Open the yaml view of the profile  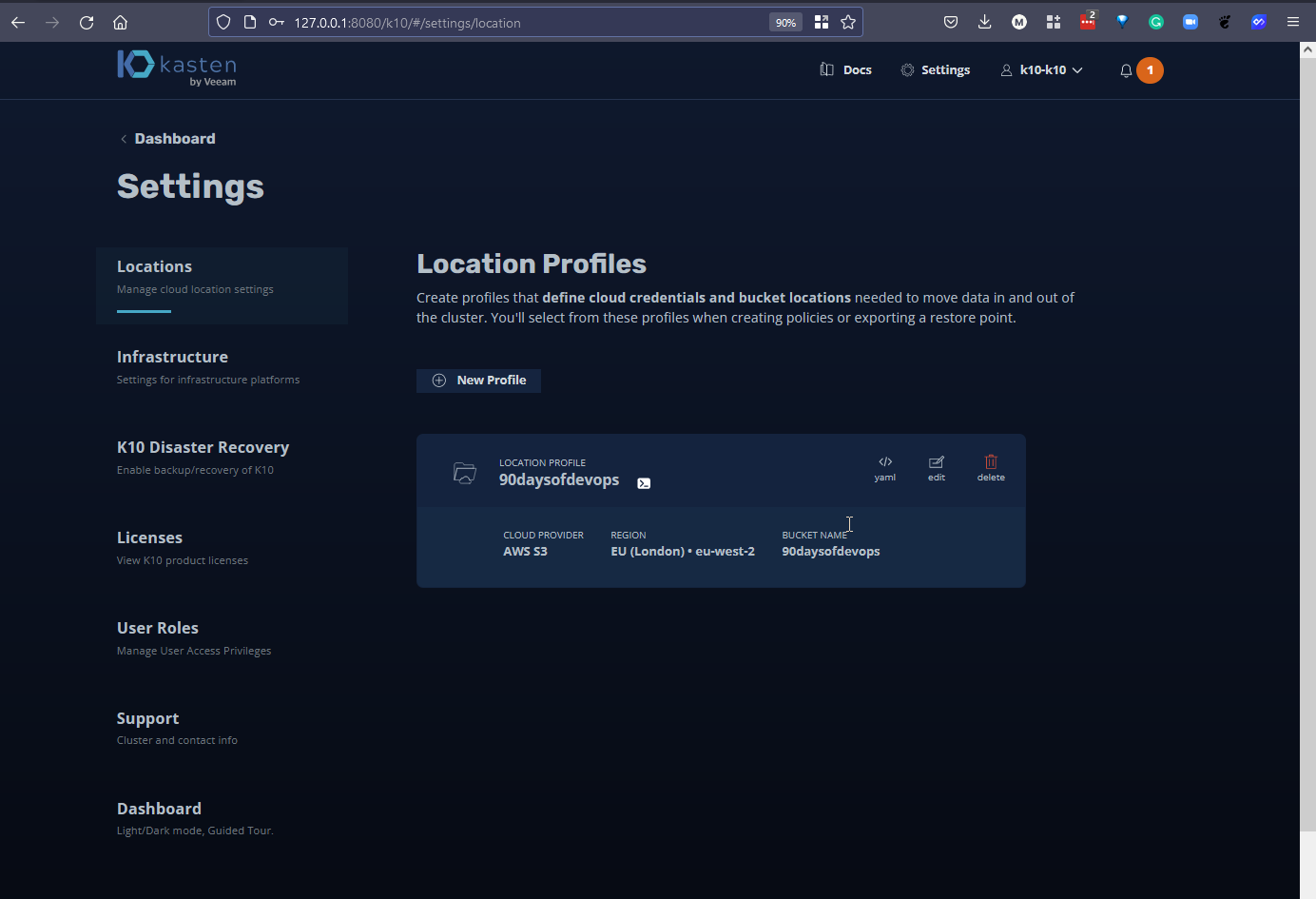point(884,468)
